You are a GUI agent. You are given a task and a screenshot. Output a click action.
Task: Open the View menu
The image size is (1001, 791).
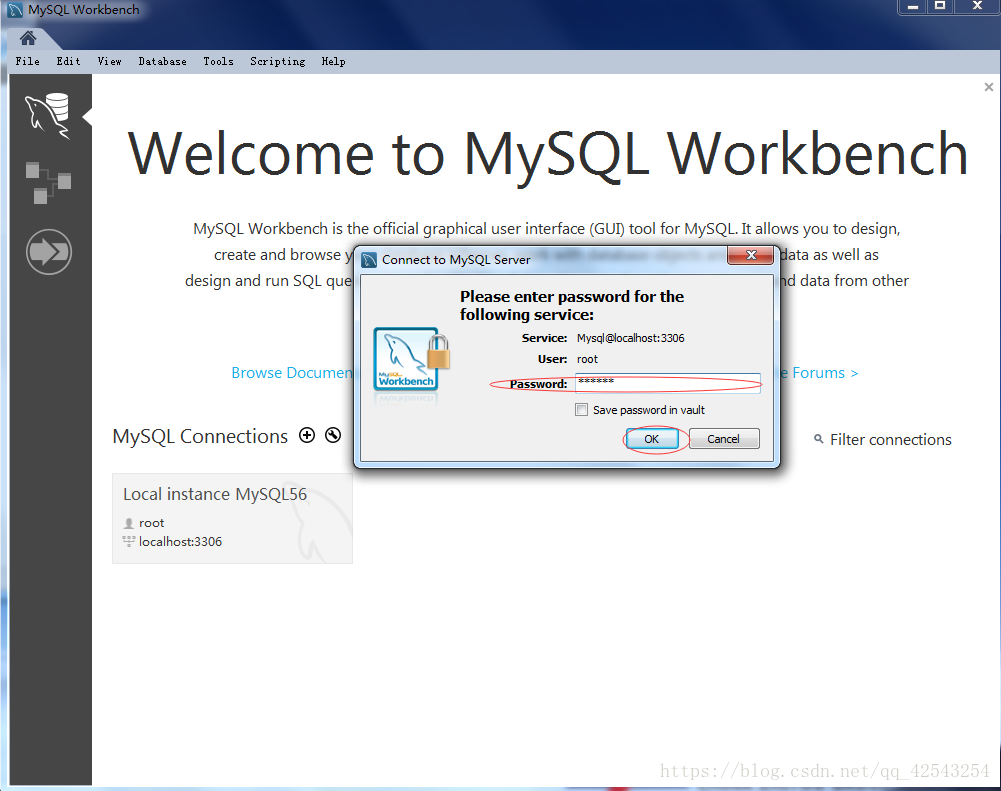(x=109, y=61)
